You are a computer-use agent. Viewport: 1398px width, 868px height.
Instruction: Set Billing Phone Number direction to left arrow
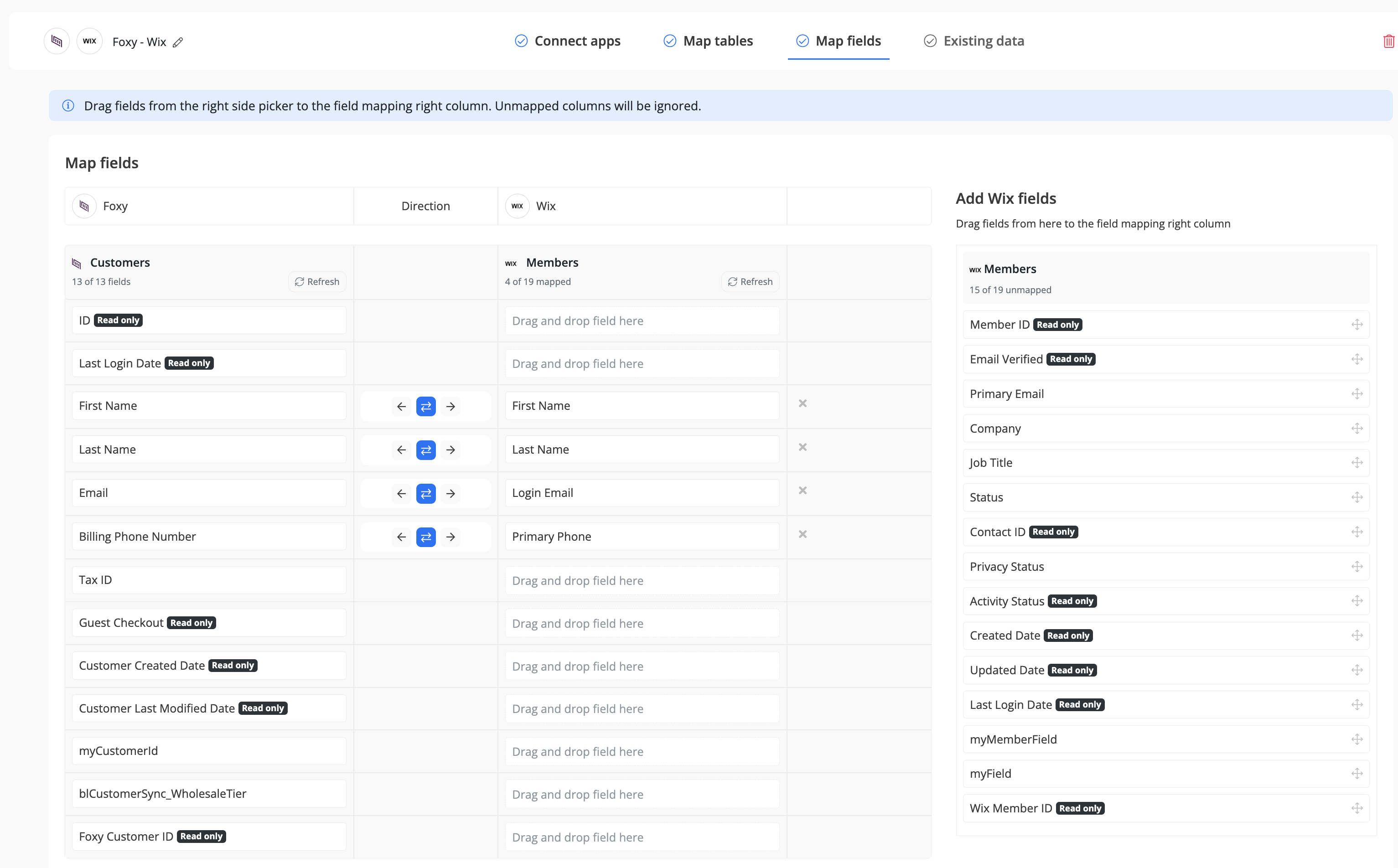[x=401, y=537]
